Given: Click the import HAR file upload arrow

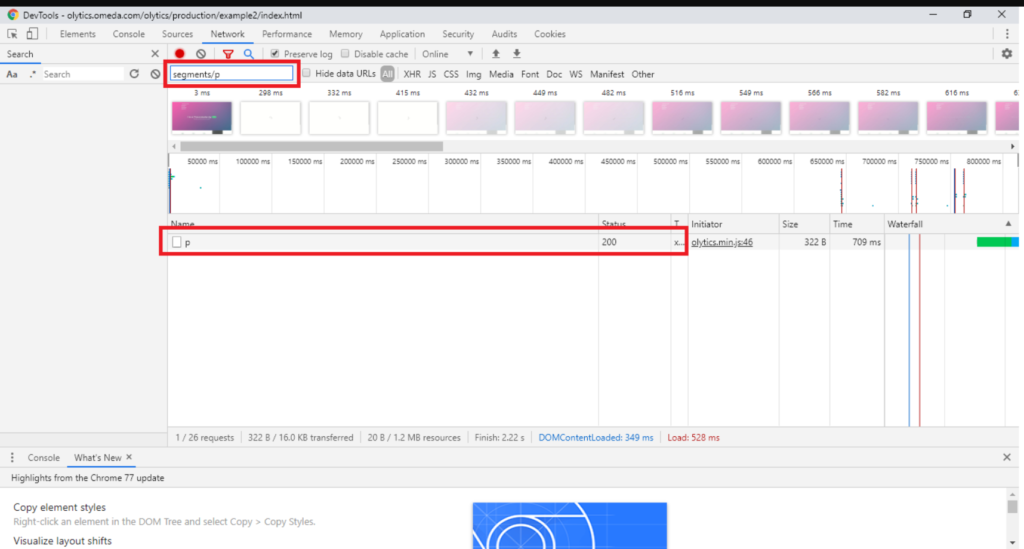Looking at the screenshot, I should pos(496,54).
